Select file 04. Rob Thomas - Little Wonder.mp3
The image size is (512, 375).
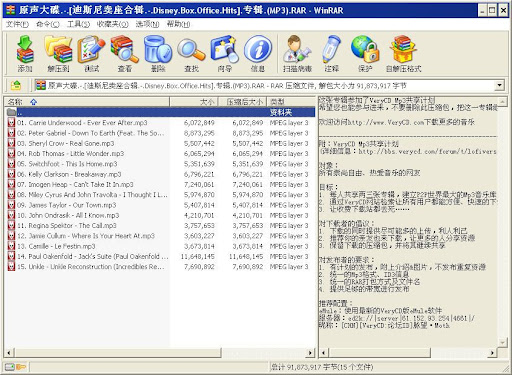pos(70,154)
